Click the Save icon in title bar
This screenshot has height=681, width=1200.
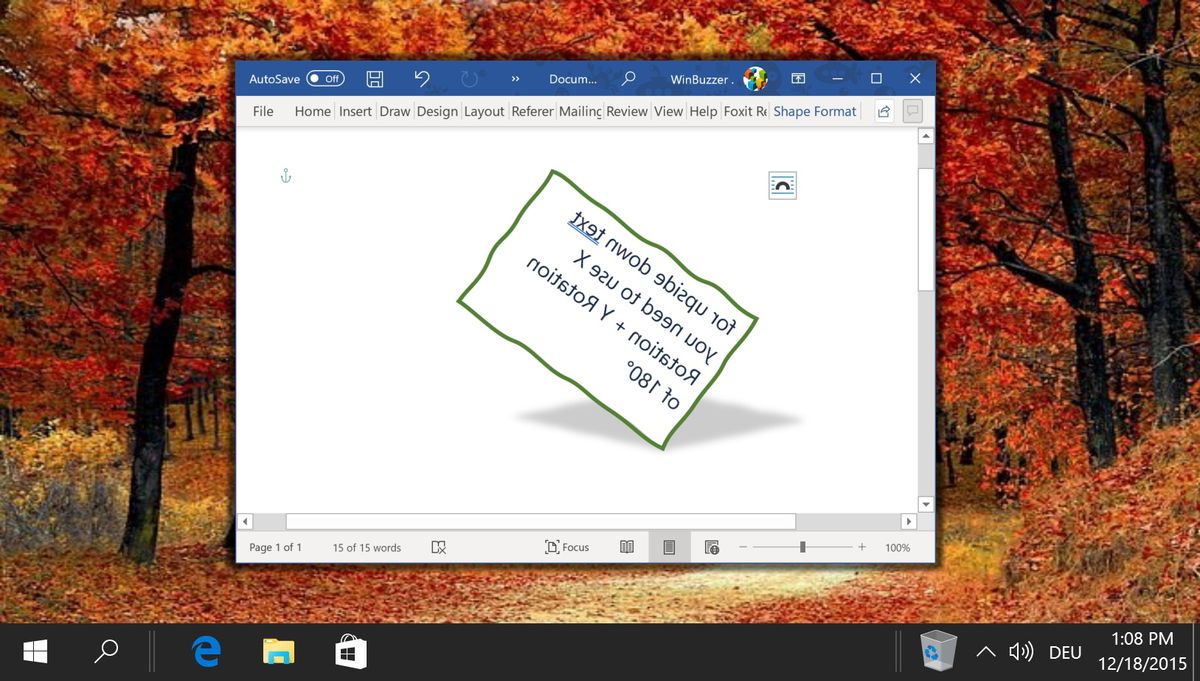(375, 79)
